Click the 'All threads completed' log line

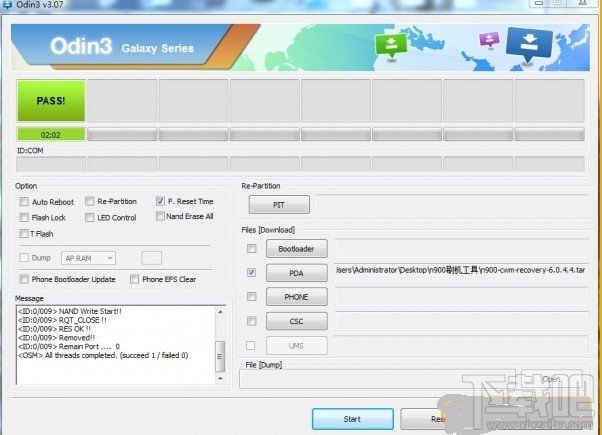click(103, 356)
